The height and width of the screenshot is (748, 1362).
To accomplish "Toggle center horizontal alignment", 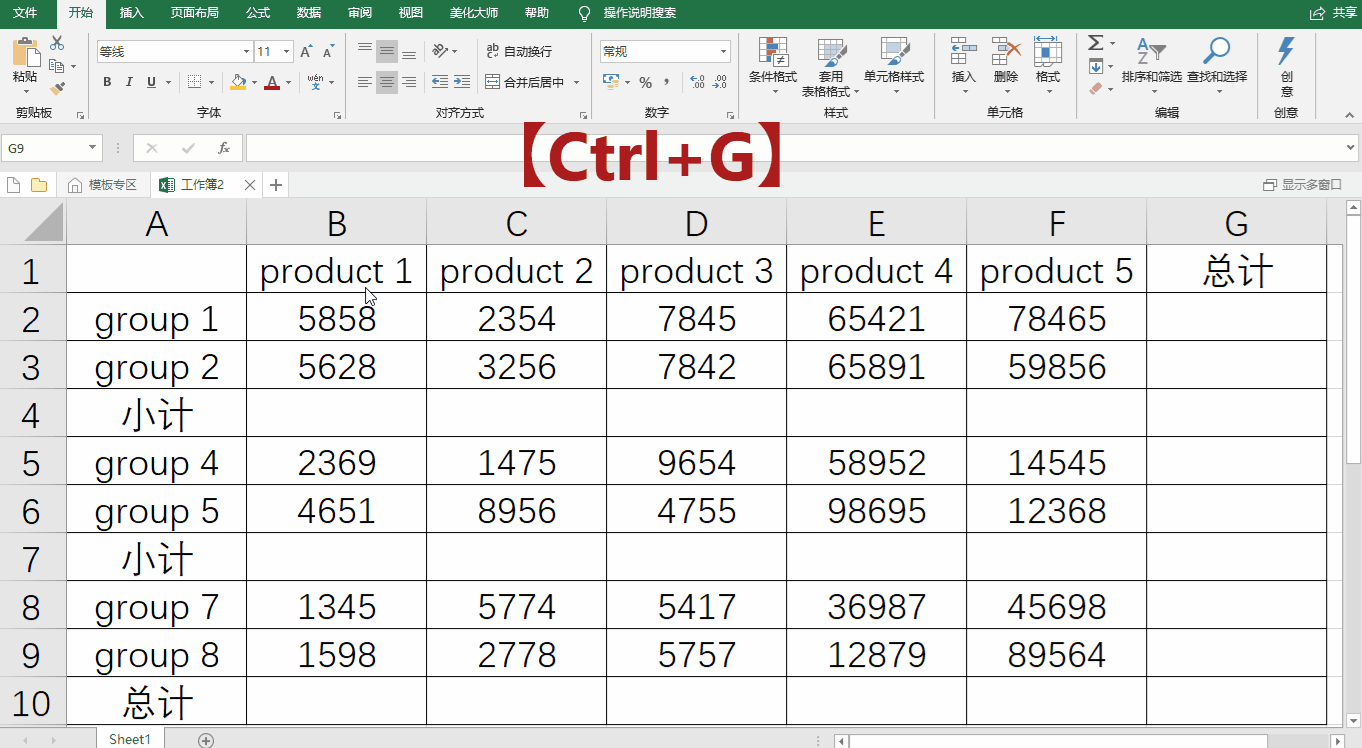I will coord(386,82).
